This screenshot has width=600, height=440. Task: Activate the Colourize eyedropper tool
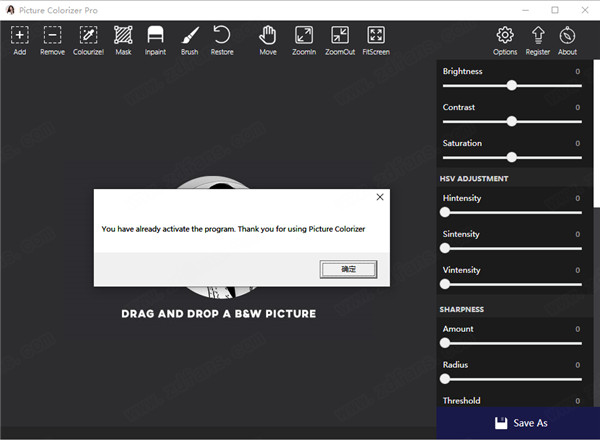(x=88, y=41)
